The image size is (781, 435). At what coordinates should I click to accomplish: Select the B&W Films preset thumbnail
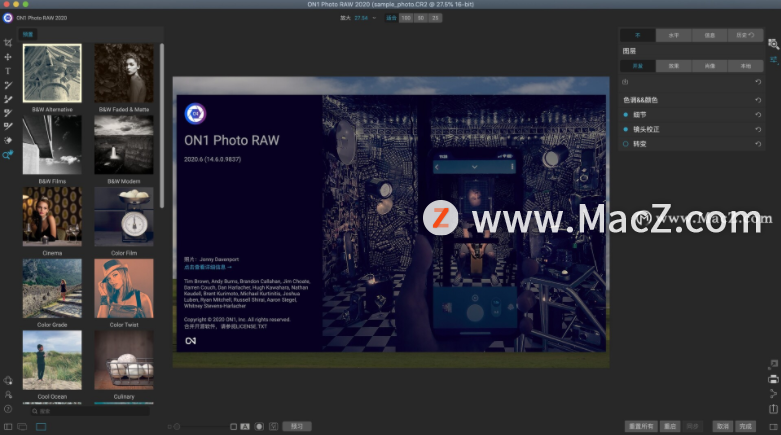pos(52,145)
